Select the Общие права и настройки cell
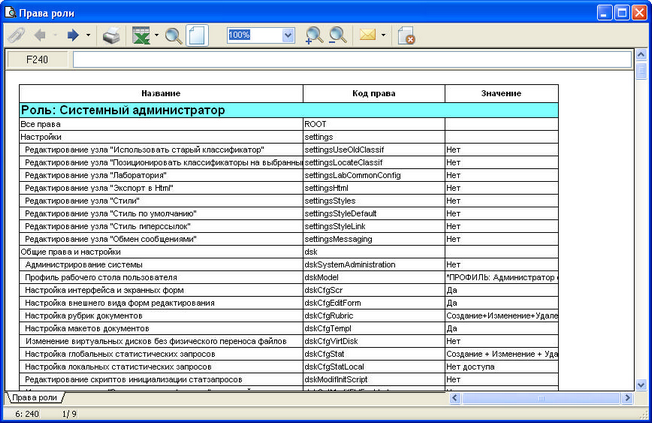The height and width of the screenshot is (423, 652). 161,252
